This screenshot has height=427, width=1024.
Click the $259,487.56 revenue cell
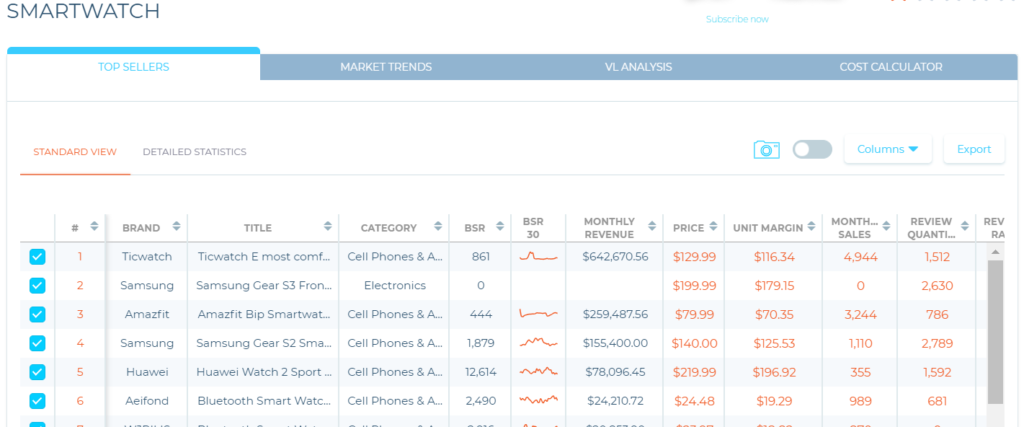615,314
